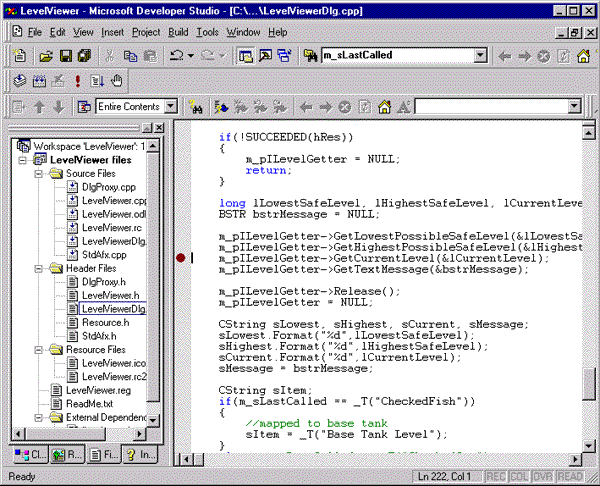The height and width of the screenshot is (486, 600).
Task: Toggle breakpoint using the hand icon
Action: (x=117, y=81)
